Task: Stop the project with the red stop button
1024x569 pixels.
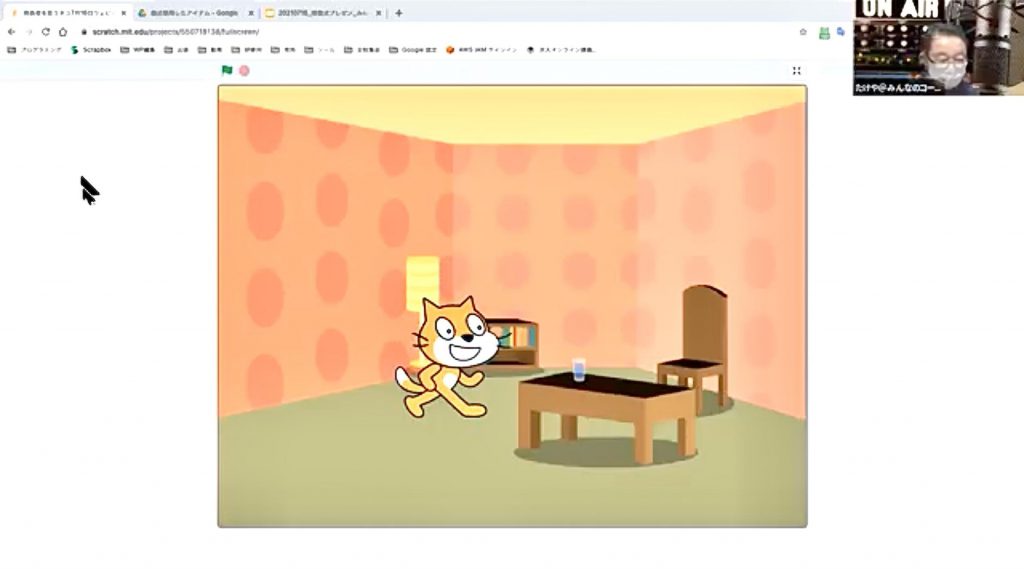Action: tap(244, 71)
